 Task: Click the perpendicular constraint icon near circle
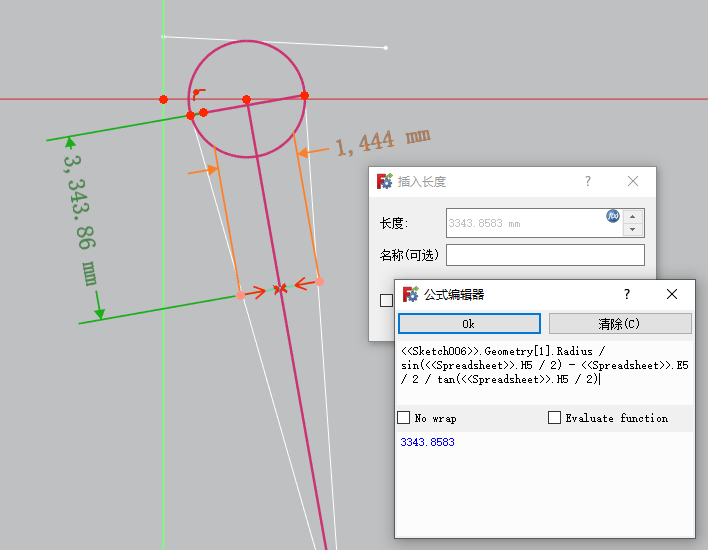199,94
